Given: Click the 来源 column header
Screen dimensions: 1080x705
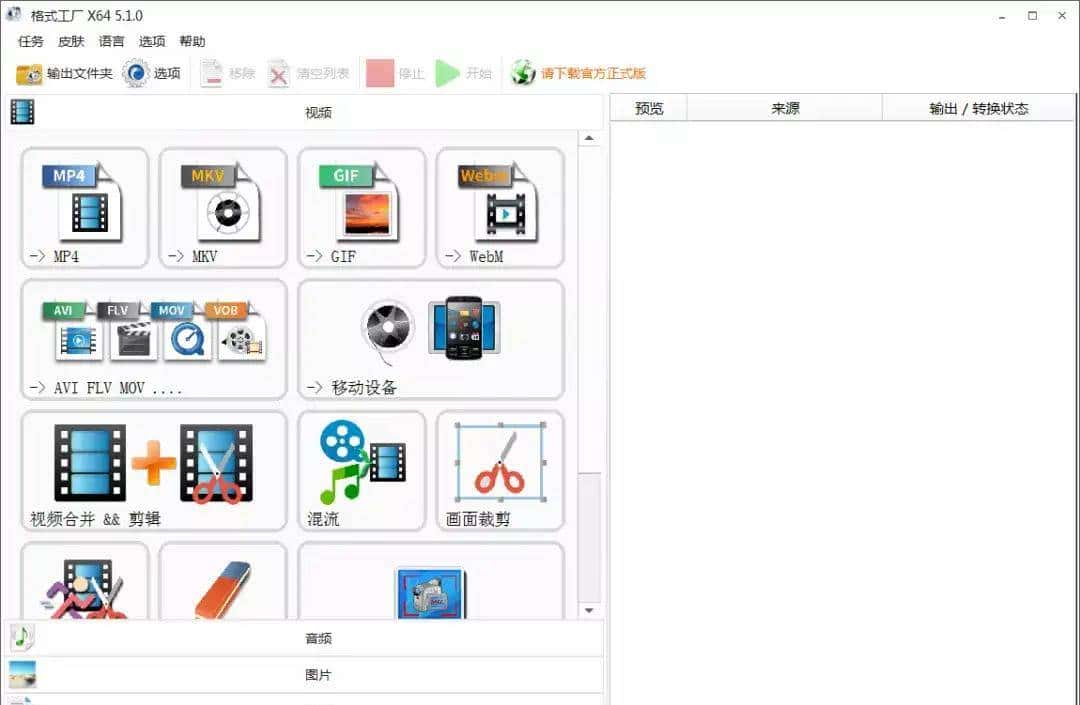Looking at the screenshot, I should [785, 108].
